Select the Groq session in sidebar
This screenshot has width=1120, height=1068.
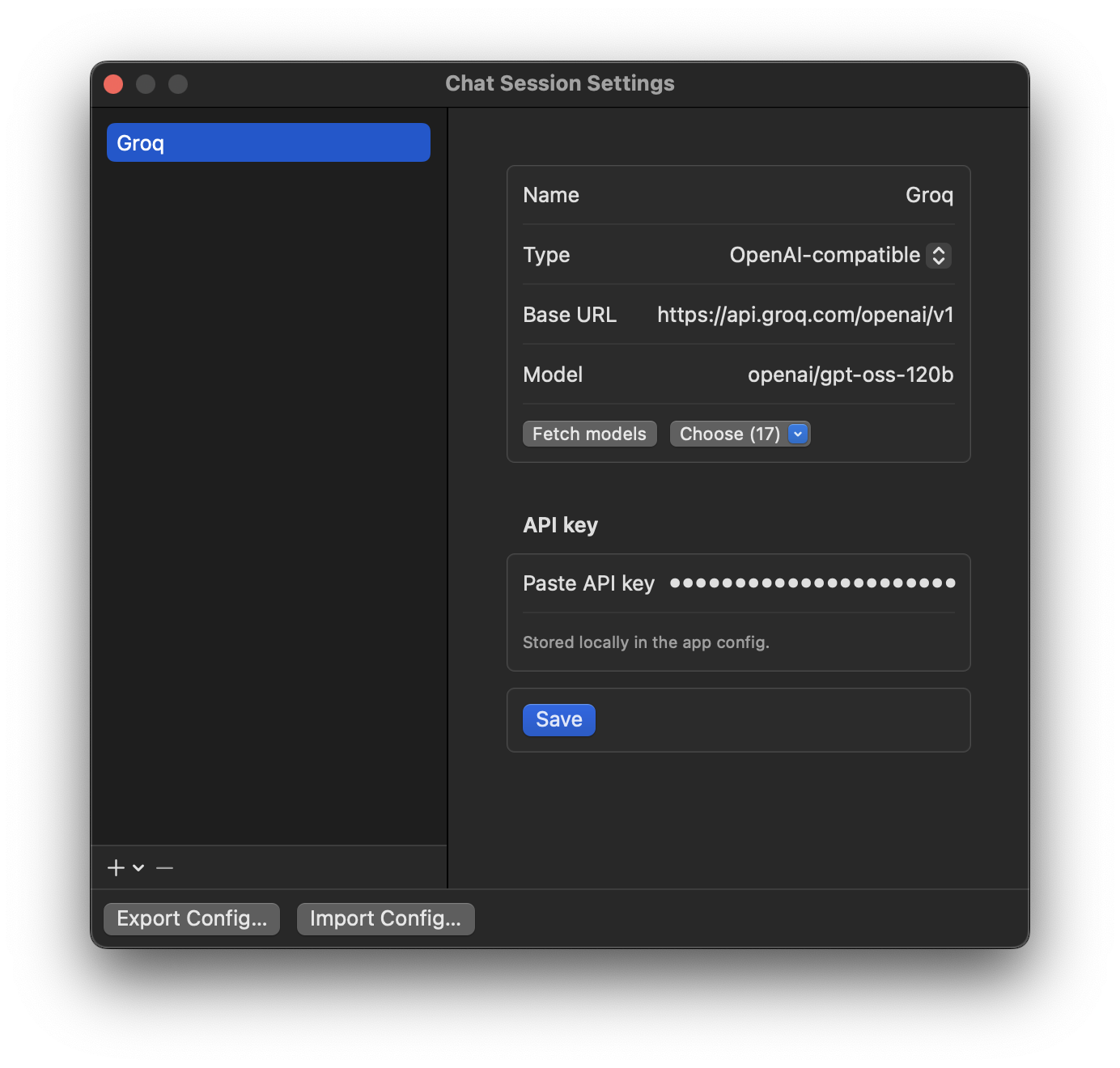[268, 142]
